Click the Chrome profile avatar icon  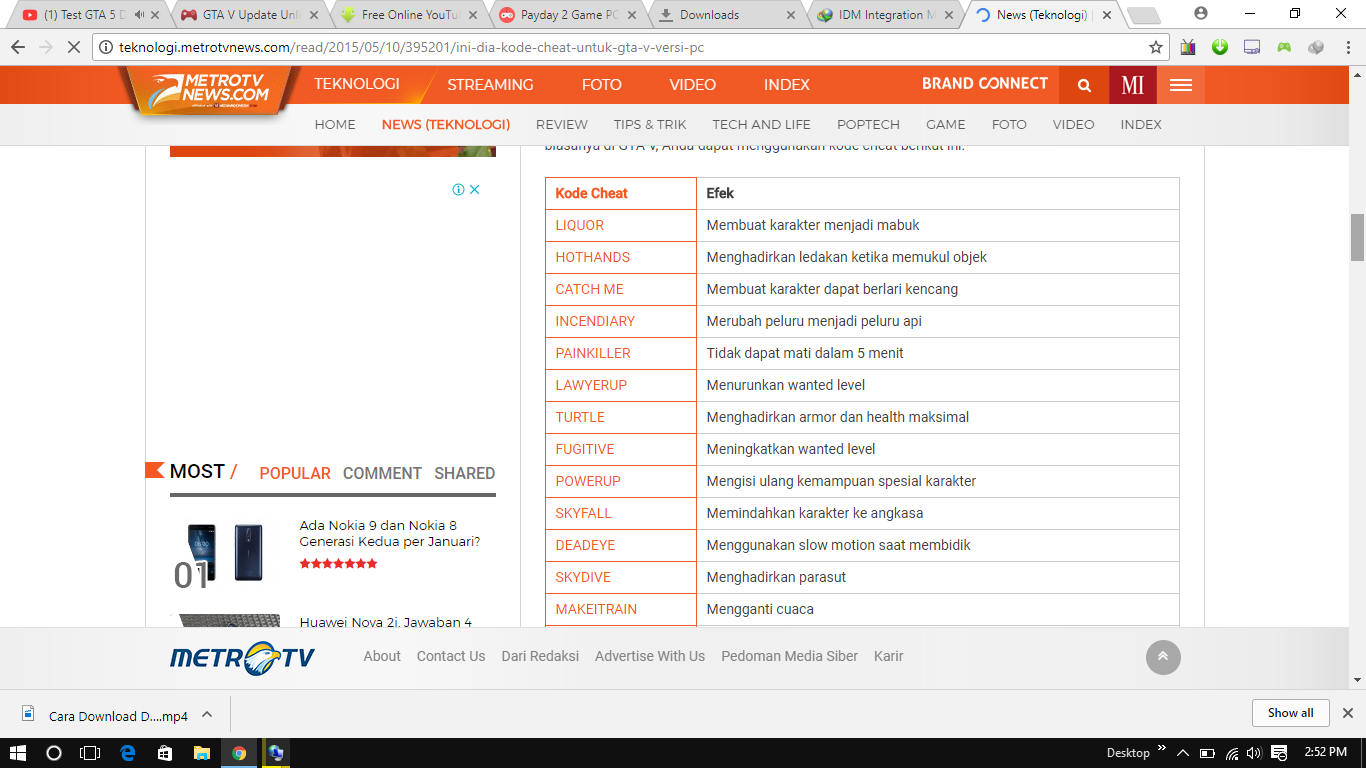tap(1201, 14)
